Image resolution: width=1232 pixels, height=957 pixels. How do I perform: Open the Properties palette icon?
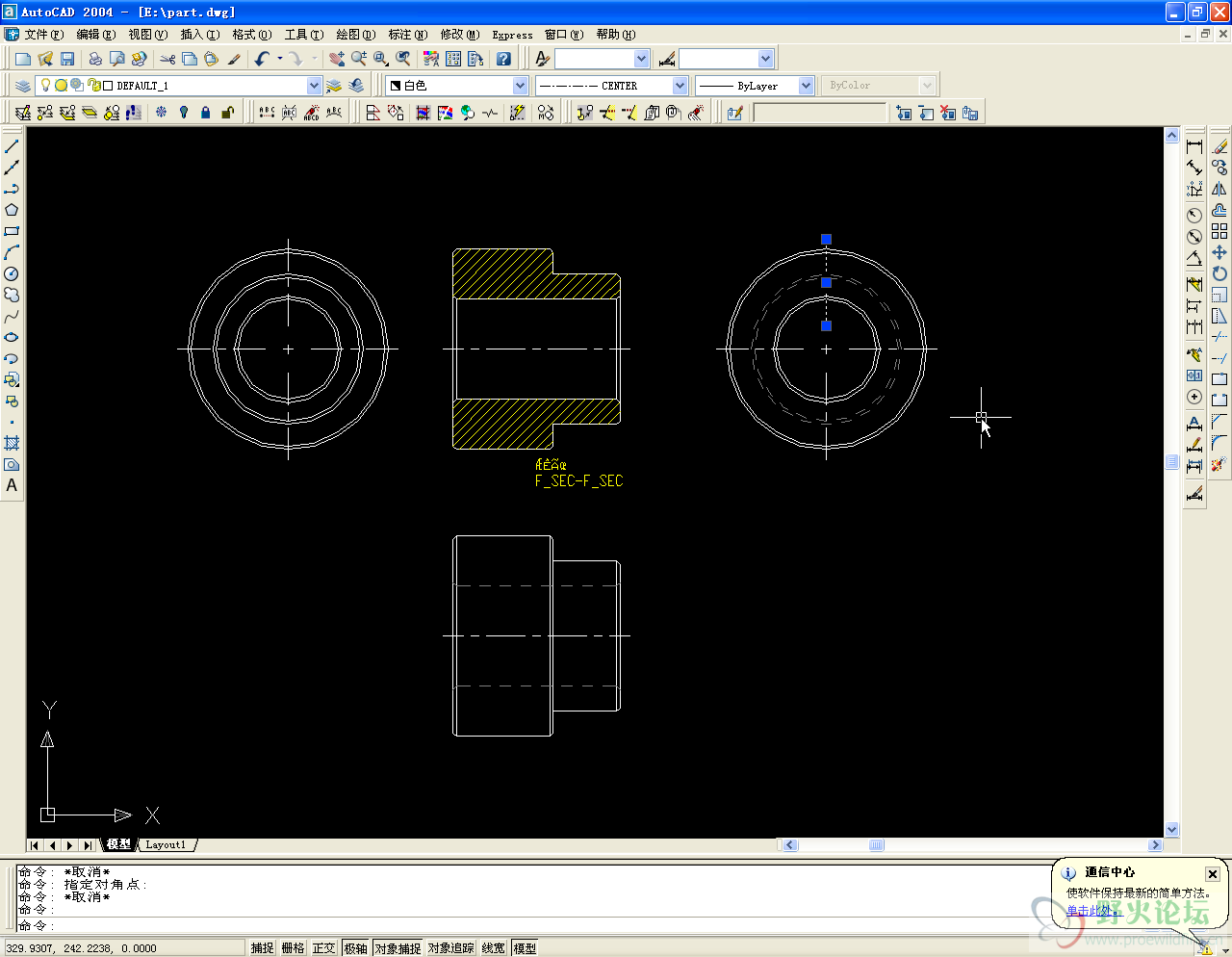click(431, 59)
